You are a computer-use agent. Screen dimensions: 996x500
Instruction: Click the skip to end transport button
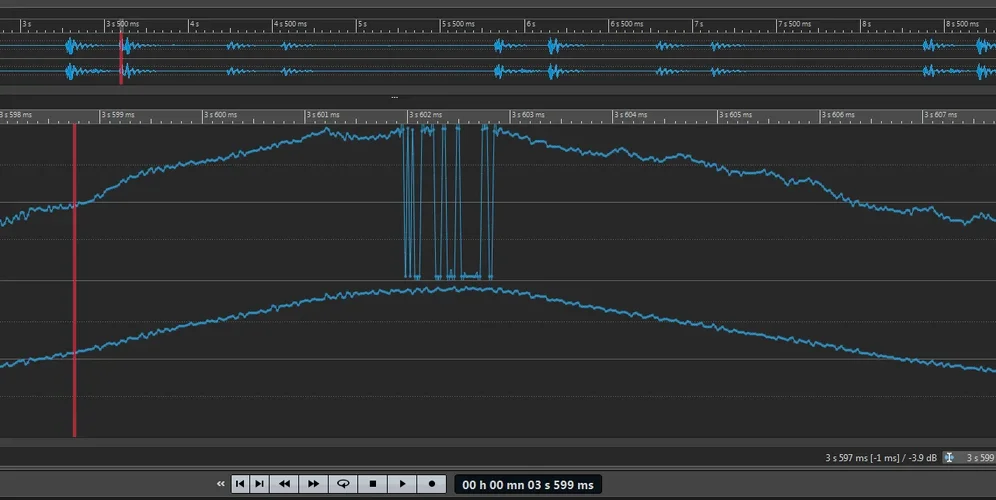pos(259,484)
